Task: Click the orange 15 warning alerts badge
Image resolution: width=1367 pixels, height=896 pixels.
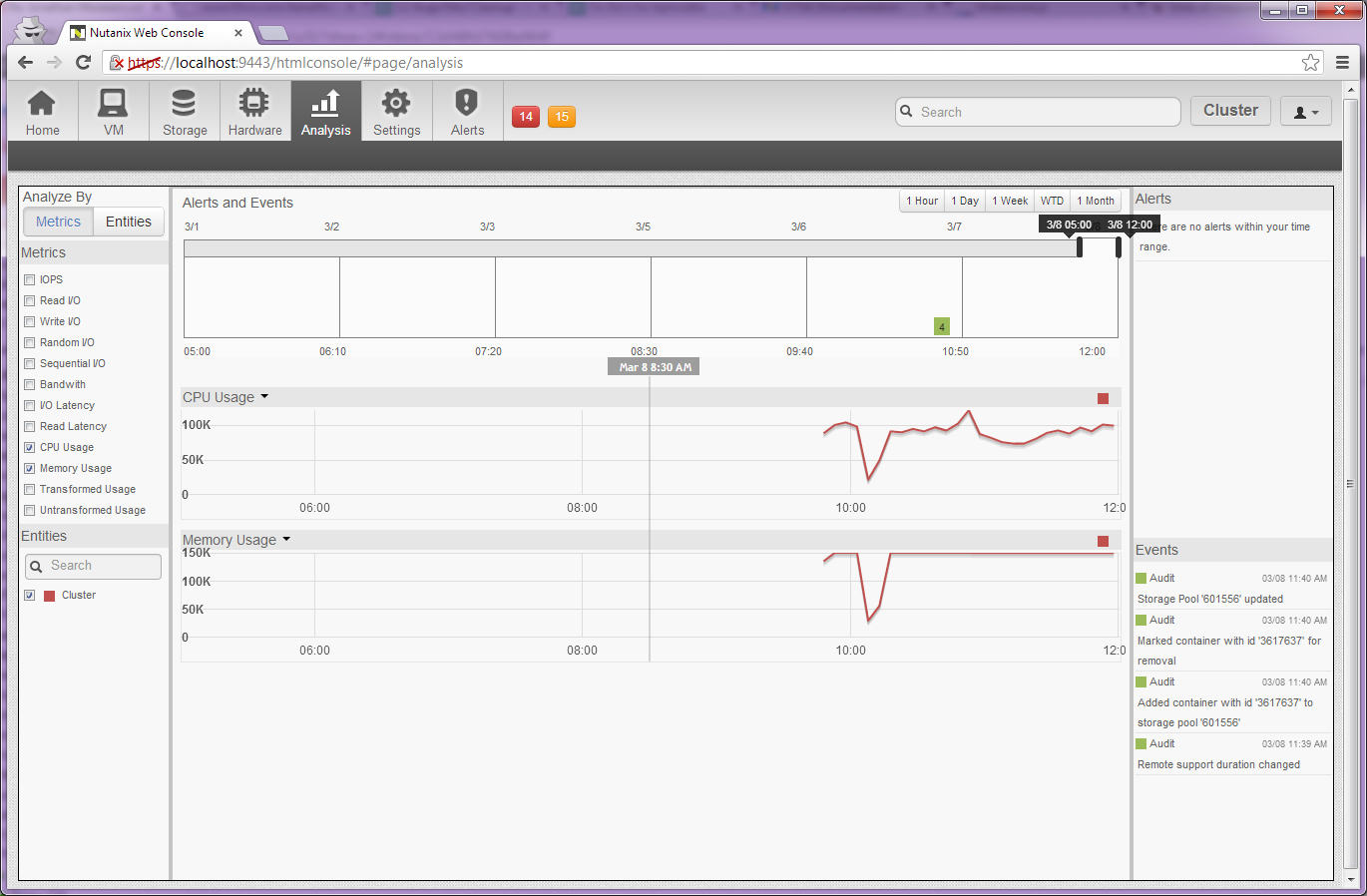Action: 562,117
